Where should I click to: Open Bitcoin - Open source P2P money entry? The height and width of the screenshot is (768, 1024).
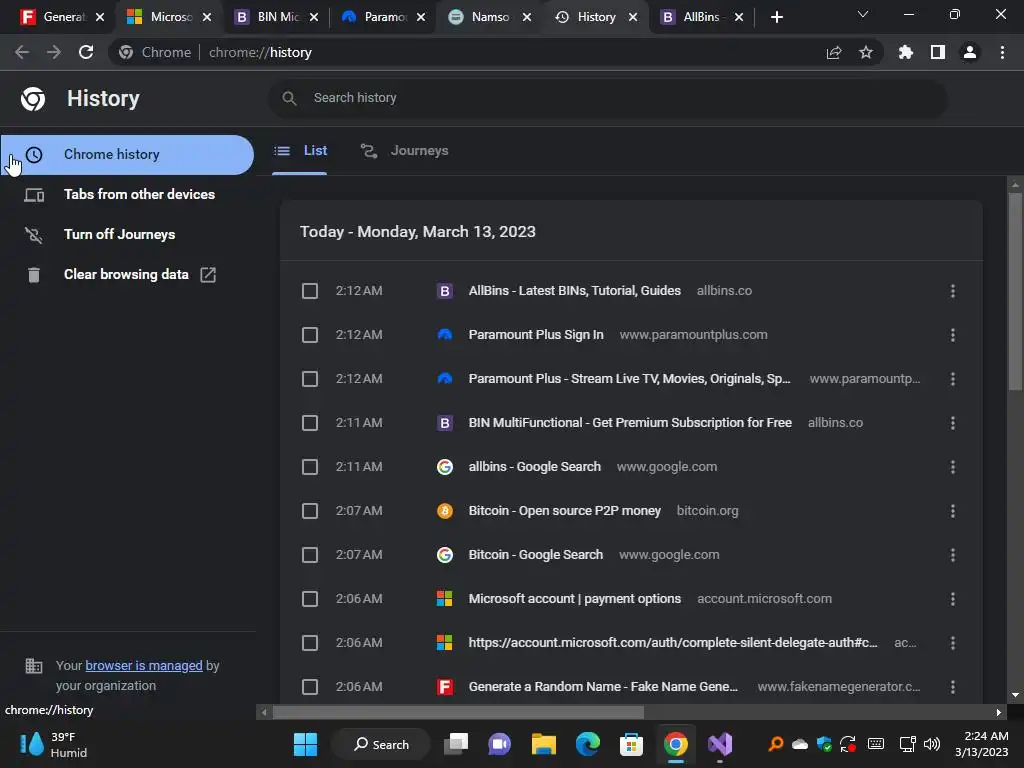[564, 511]
